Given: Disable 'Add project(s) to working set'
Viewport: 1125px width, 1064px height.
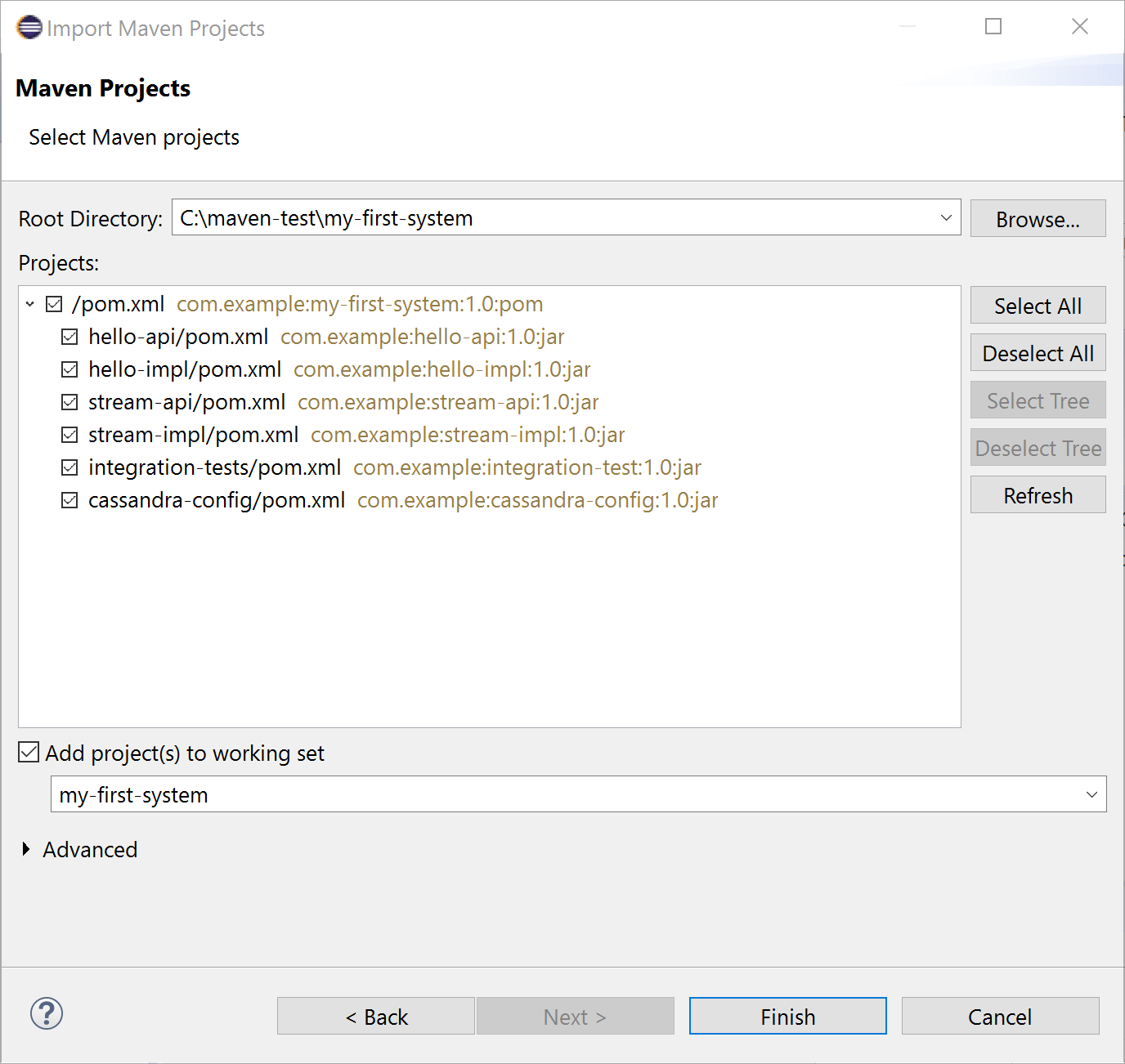Looking at the screenshot, I should click(28, 751).
